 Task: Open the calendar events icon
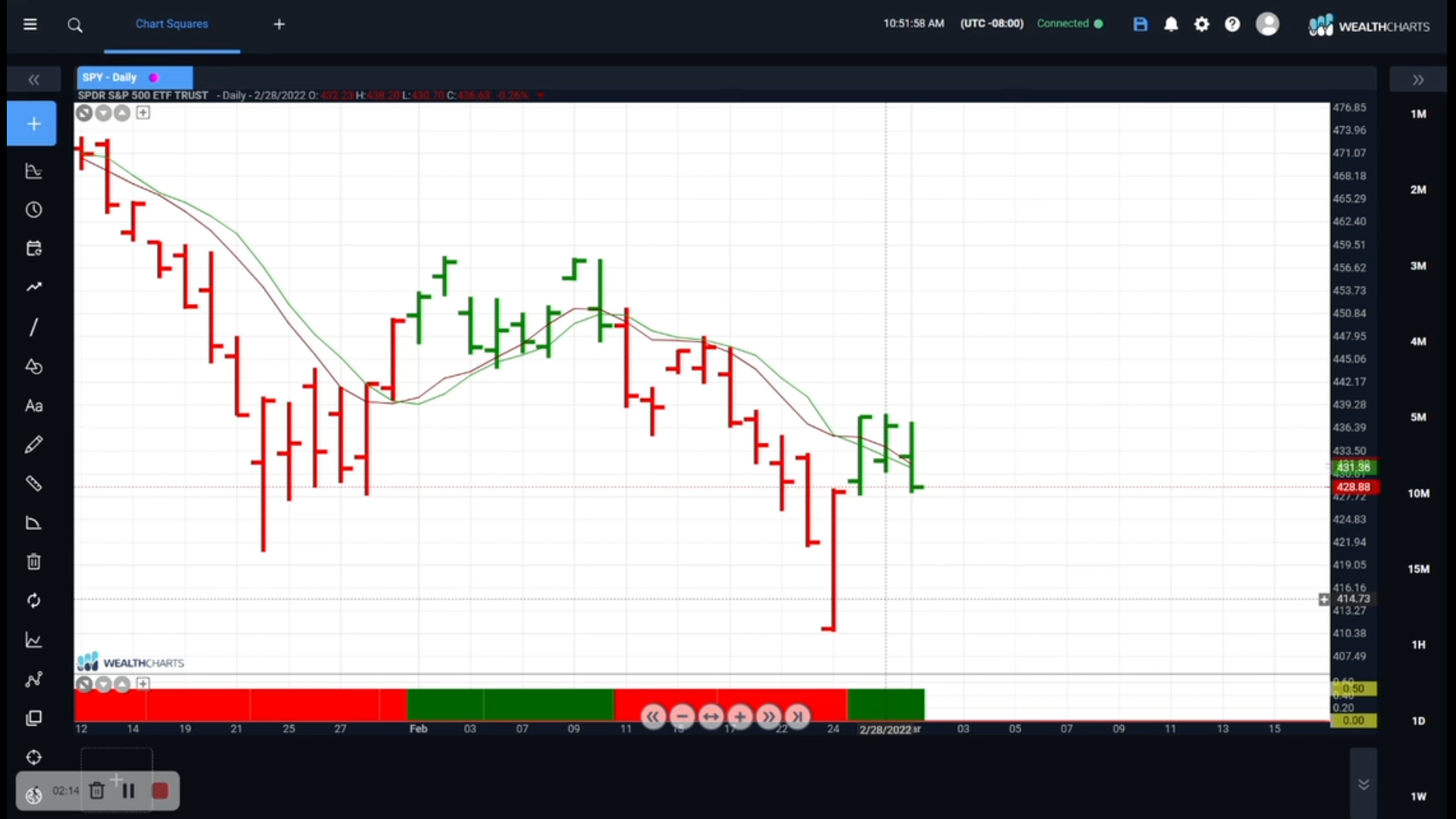tap(33, 249)
